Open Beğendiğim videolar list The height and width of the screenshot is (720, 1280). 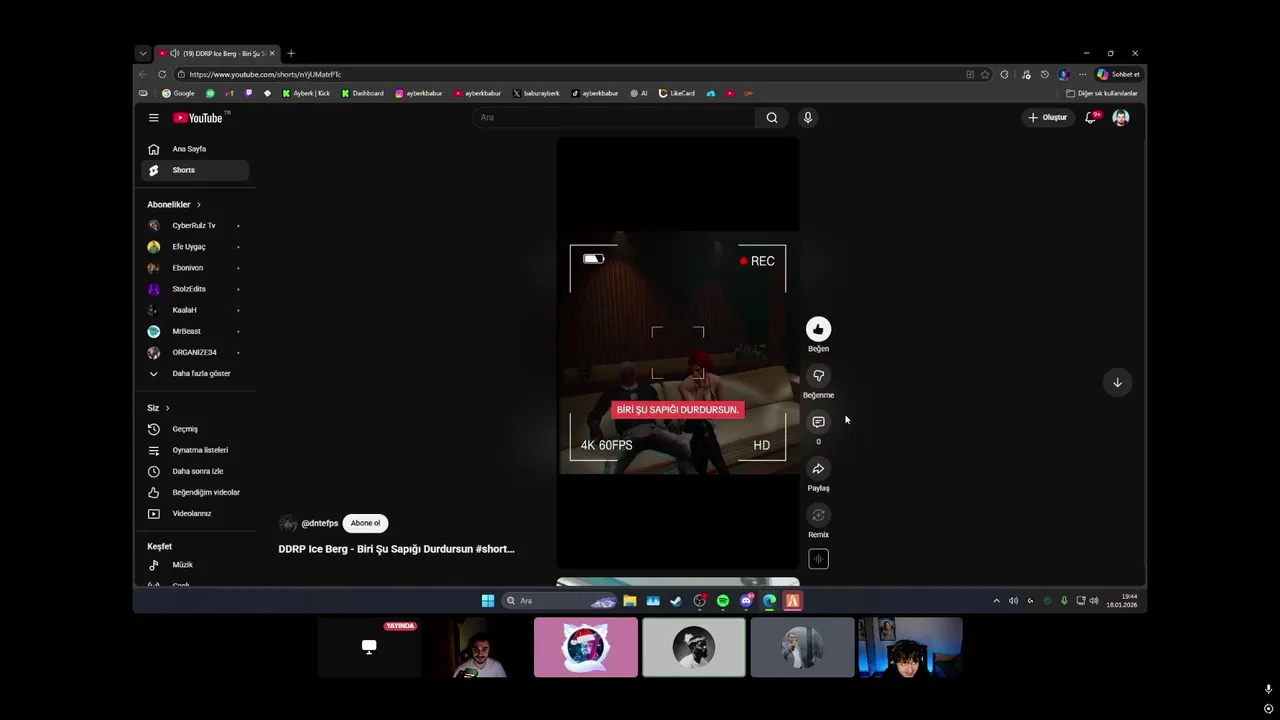(195, 492)
